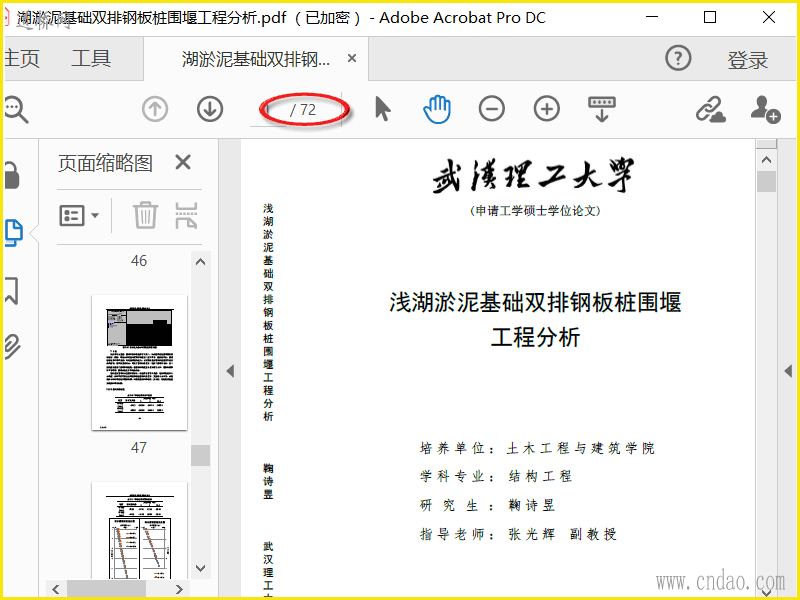
Task: Click thumbnail panel scroll left arrow
Action: [x=56, y=589]
